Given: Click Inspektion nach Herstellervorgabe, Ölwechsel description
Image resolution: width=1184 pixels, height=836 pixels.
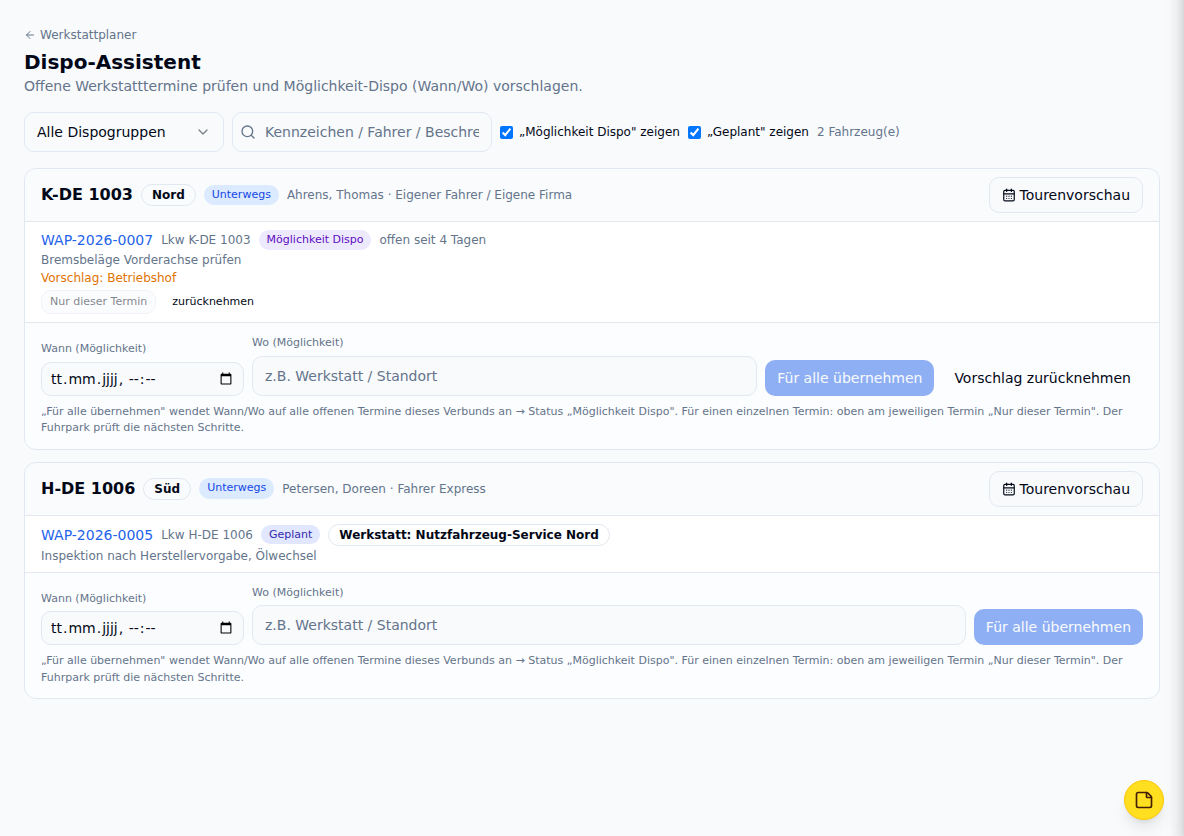Looking at the screenshot, I should 179,556.
